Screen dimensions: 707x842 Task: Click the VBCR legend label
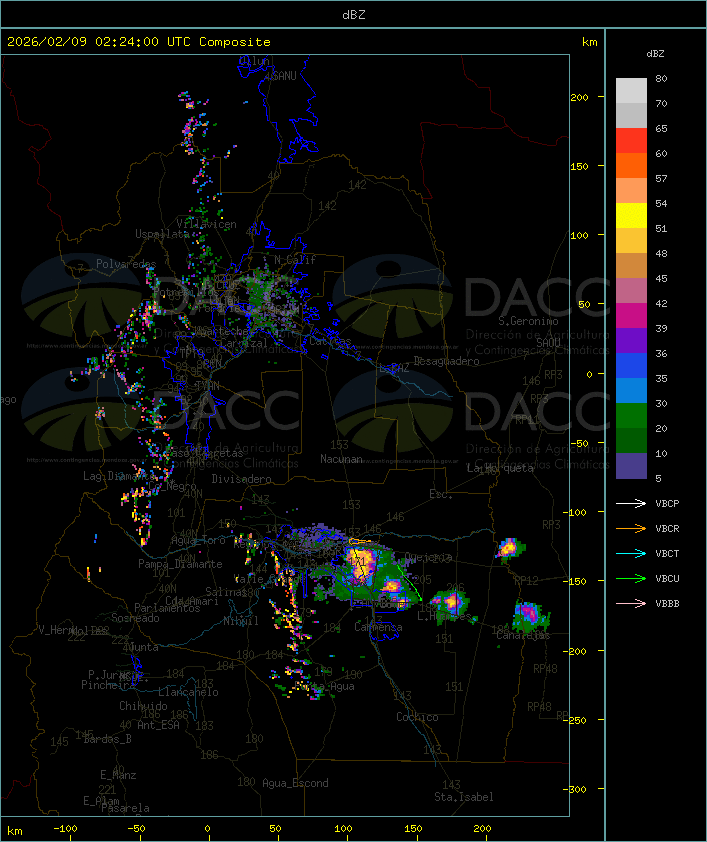pos(667,528)
